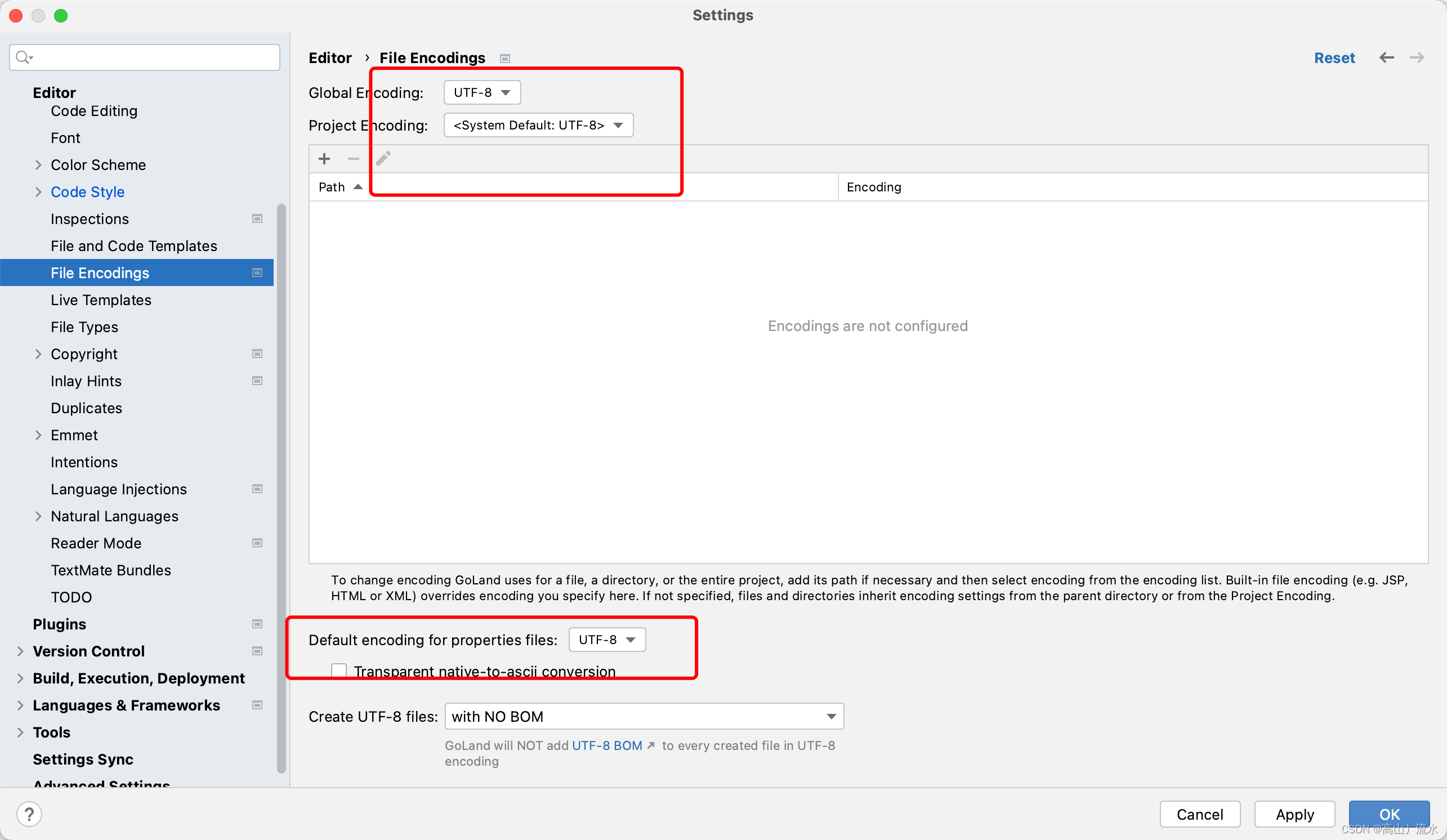Image resolution: width=1447 pixels, height=840 pixels.
Task: Click the add path plus icon
Action: click(x=324, y=158)
